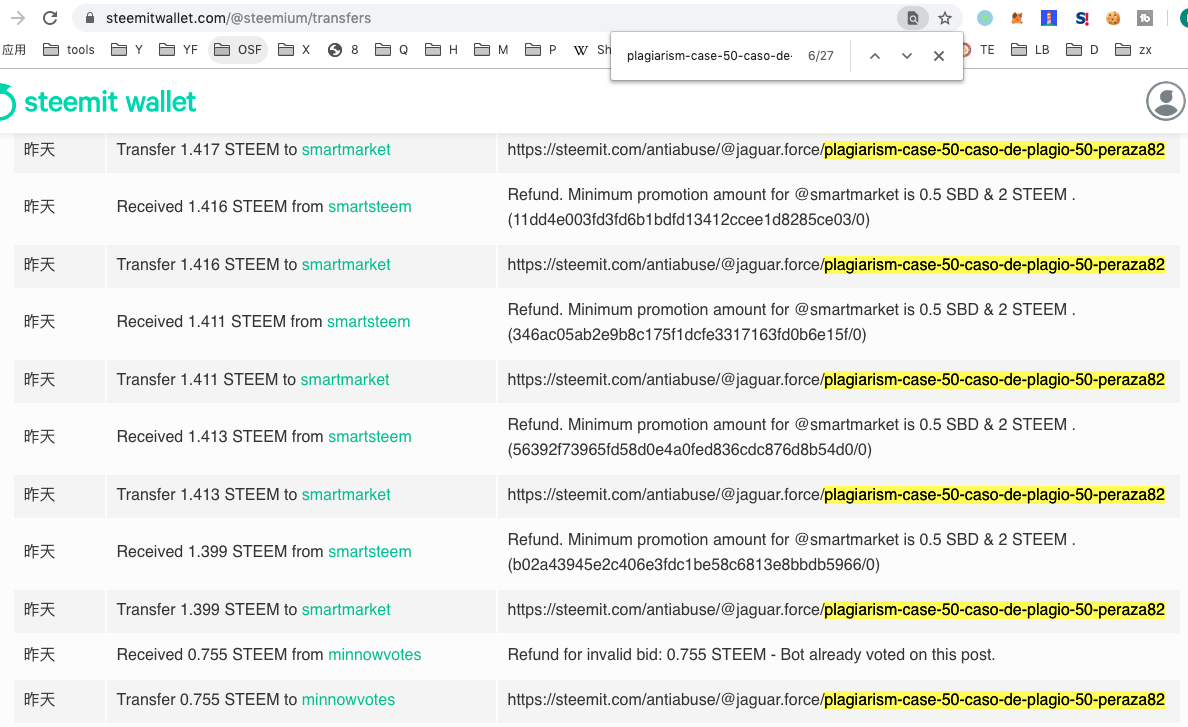Open smartsteem link in Received 1.399 row
Viewport: 1188px width, 727px height.
point(370,552)
